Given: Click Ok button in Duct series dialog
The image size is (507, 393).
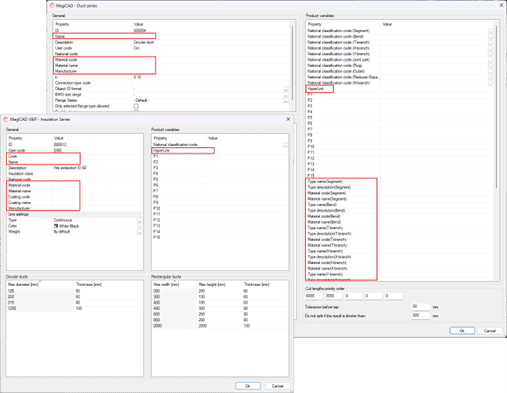Looking at the screenshot, I should tap(462, 331).
